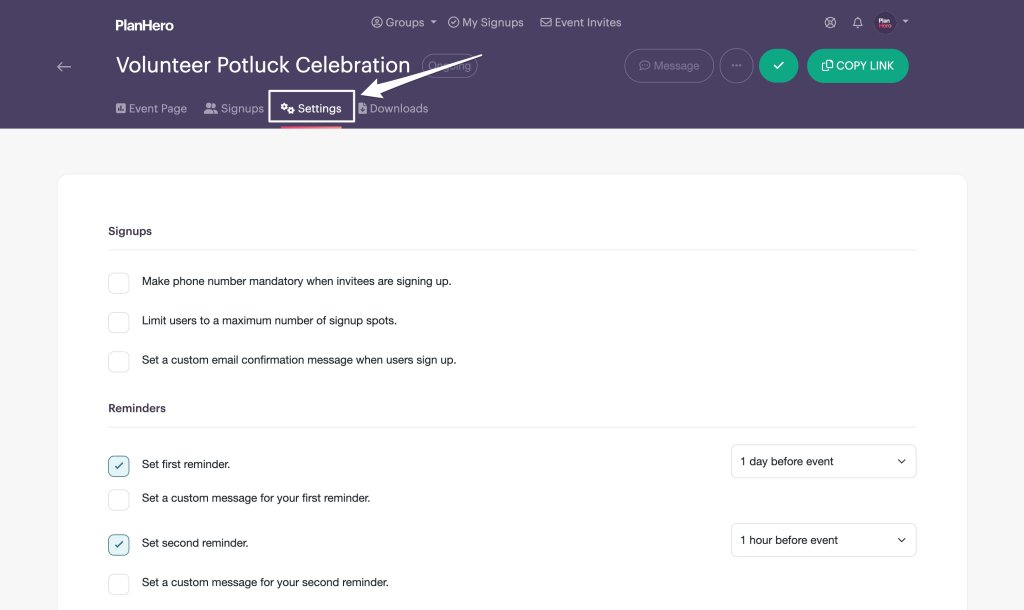Switch to the Signups tab
The image size is (1024, 610).
[234, 108]
